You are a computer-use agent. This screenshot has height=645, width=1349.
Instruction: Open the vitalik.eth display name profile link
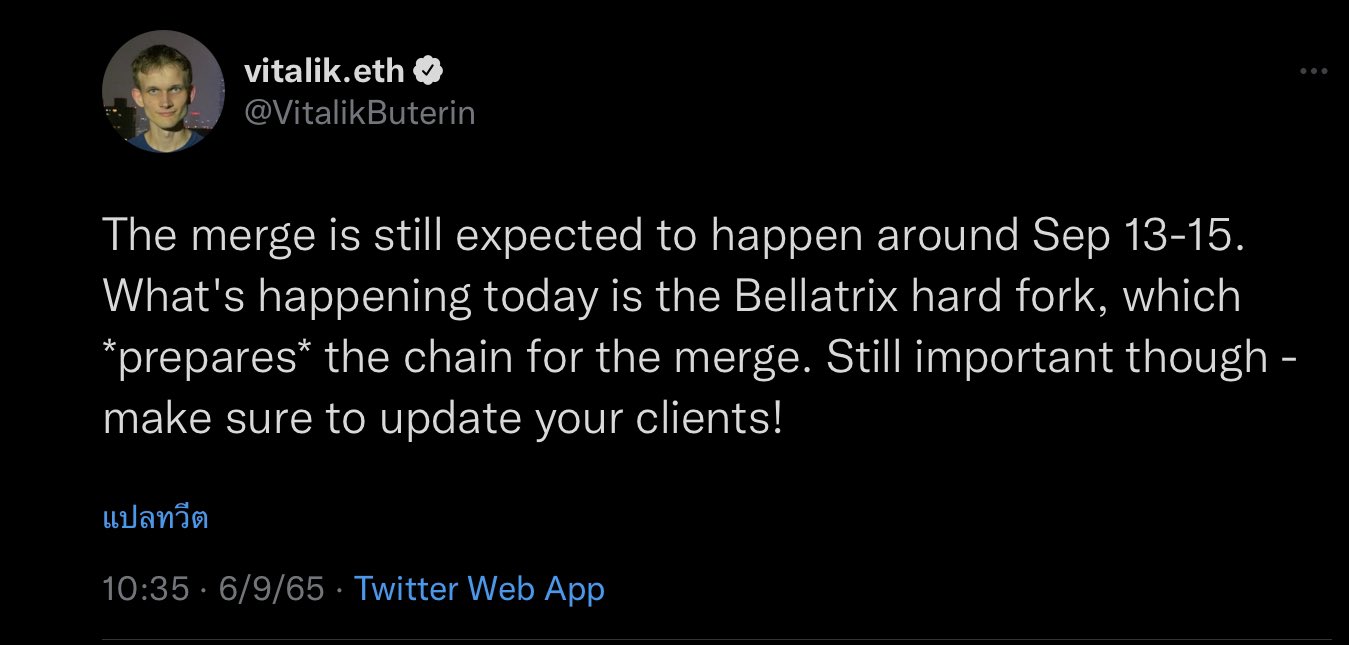326,72
